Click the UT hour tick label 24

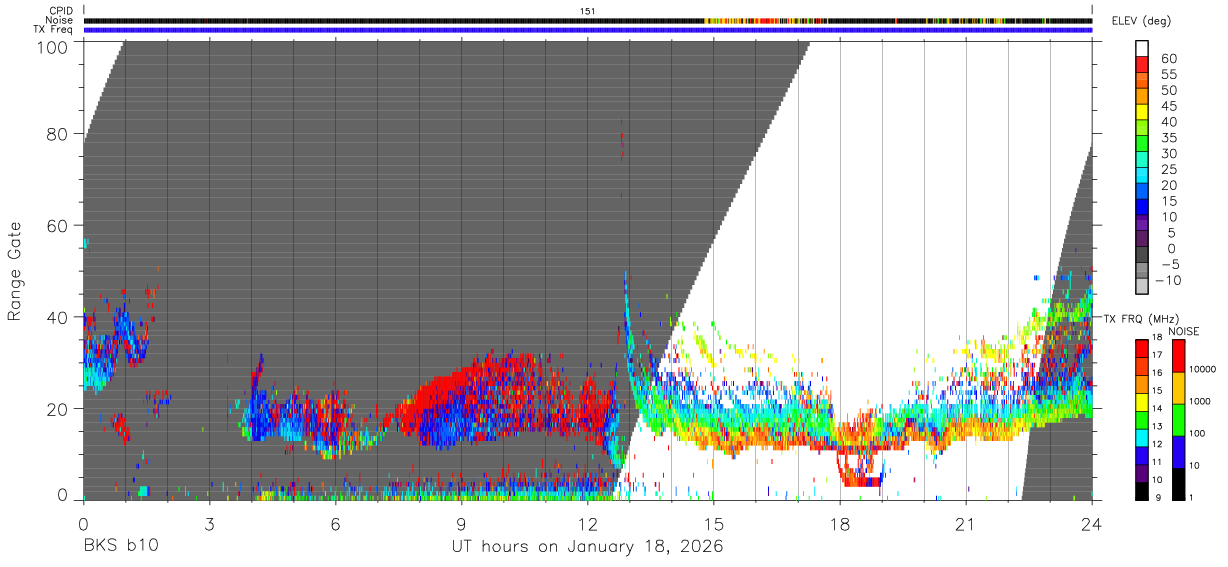[x=1091, y=523]
